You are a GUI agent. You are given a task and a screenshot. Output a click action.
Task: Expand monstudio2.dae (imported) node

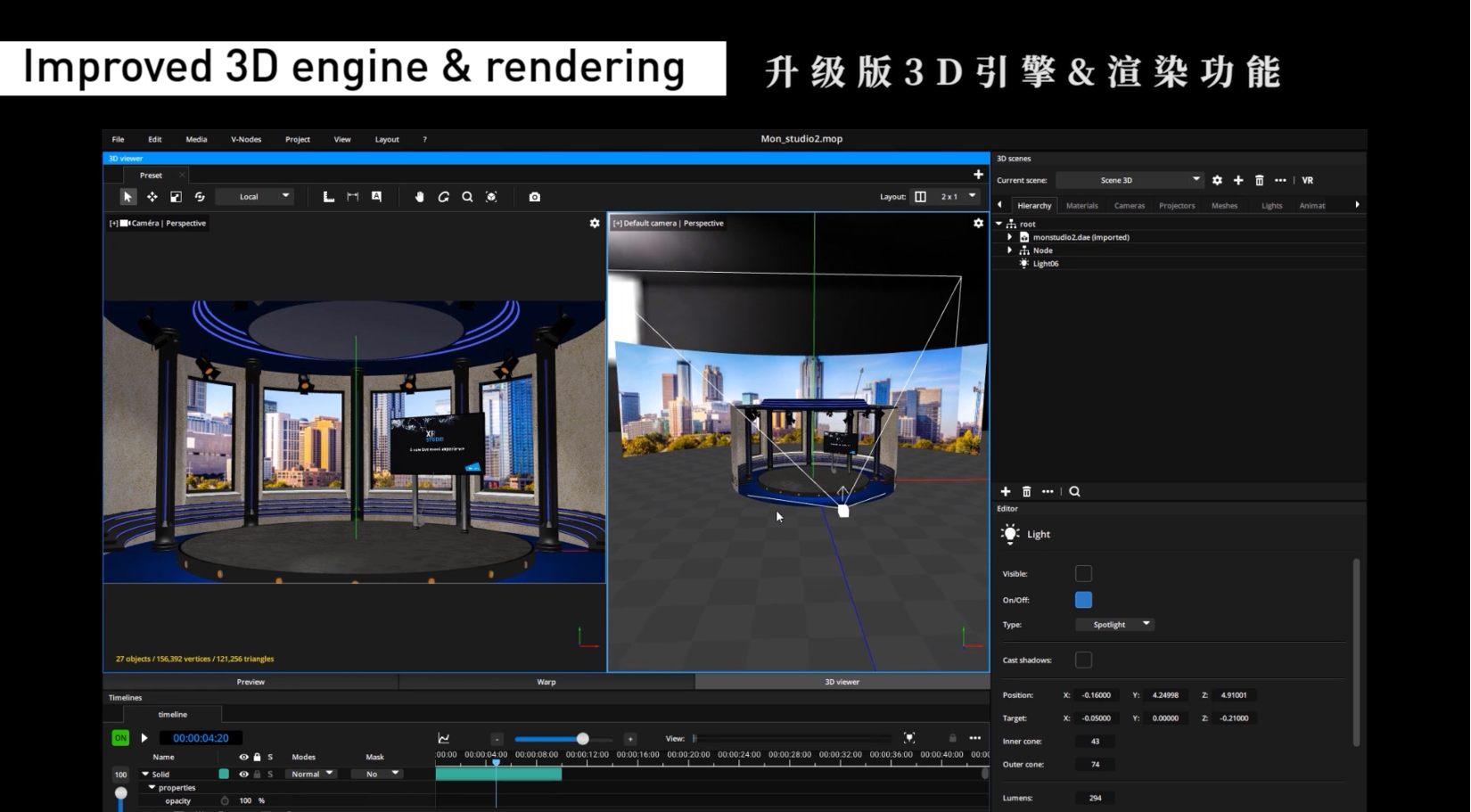(1009, 237)
